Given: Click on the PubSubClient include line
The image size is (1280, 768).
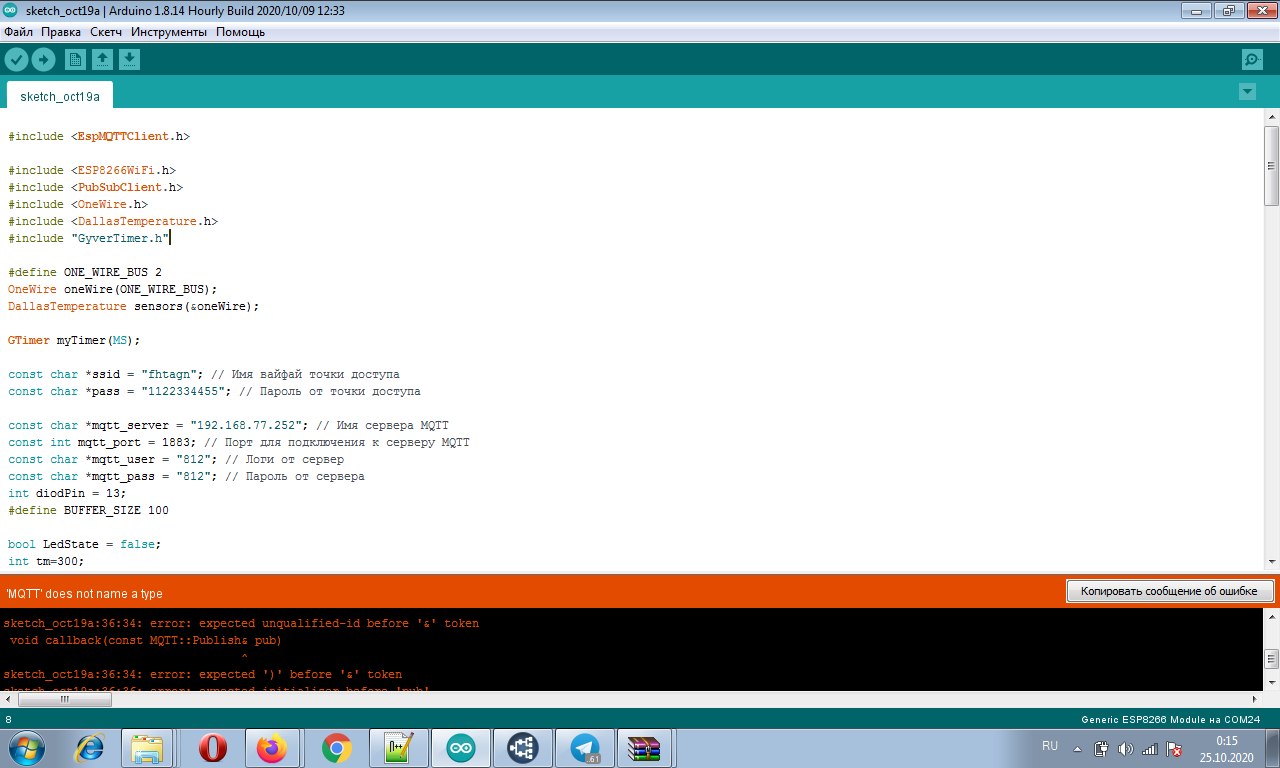Looking at the screenshot, I should tap(96, 187).
